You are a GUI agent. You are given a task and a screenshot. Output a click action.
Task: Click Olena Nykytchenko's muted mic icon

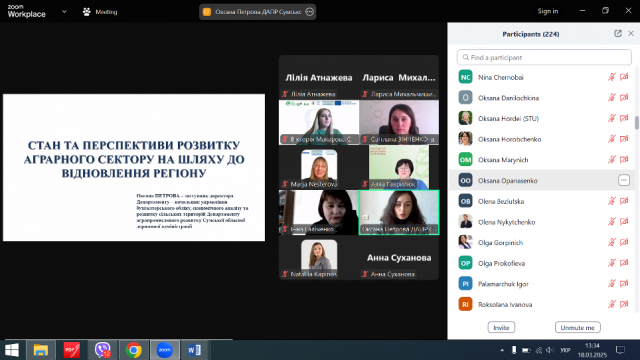click(611, 222)
